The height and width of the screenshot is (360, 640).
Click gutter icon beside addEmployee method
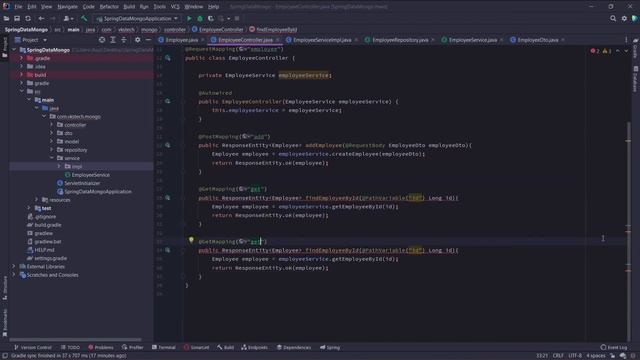click(168, 145)
